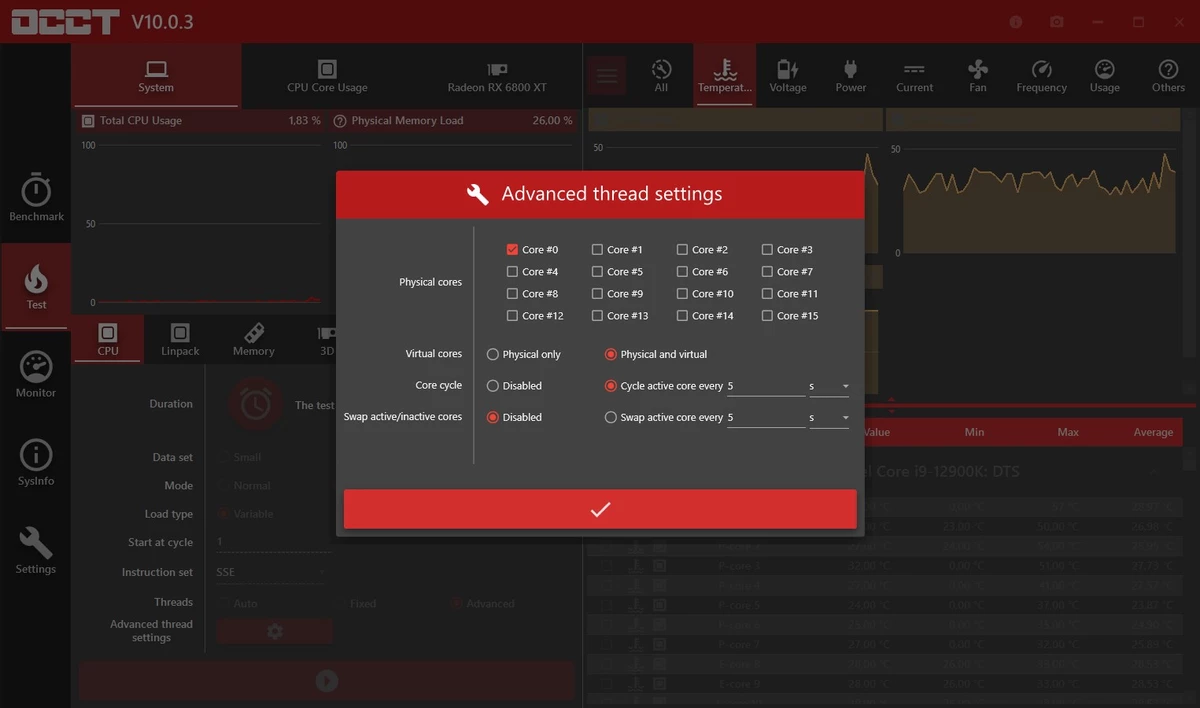The image size is (1200, 708).
Task: Check the Core #10 checkbox
Action: pos(682,294)
